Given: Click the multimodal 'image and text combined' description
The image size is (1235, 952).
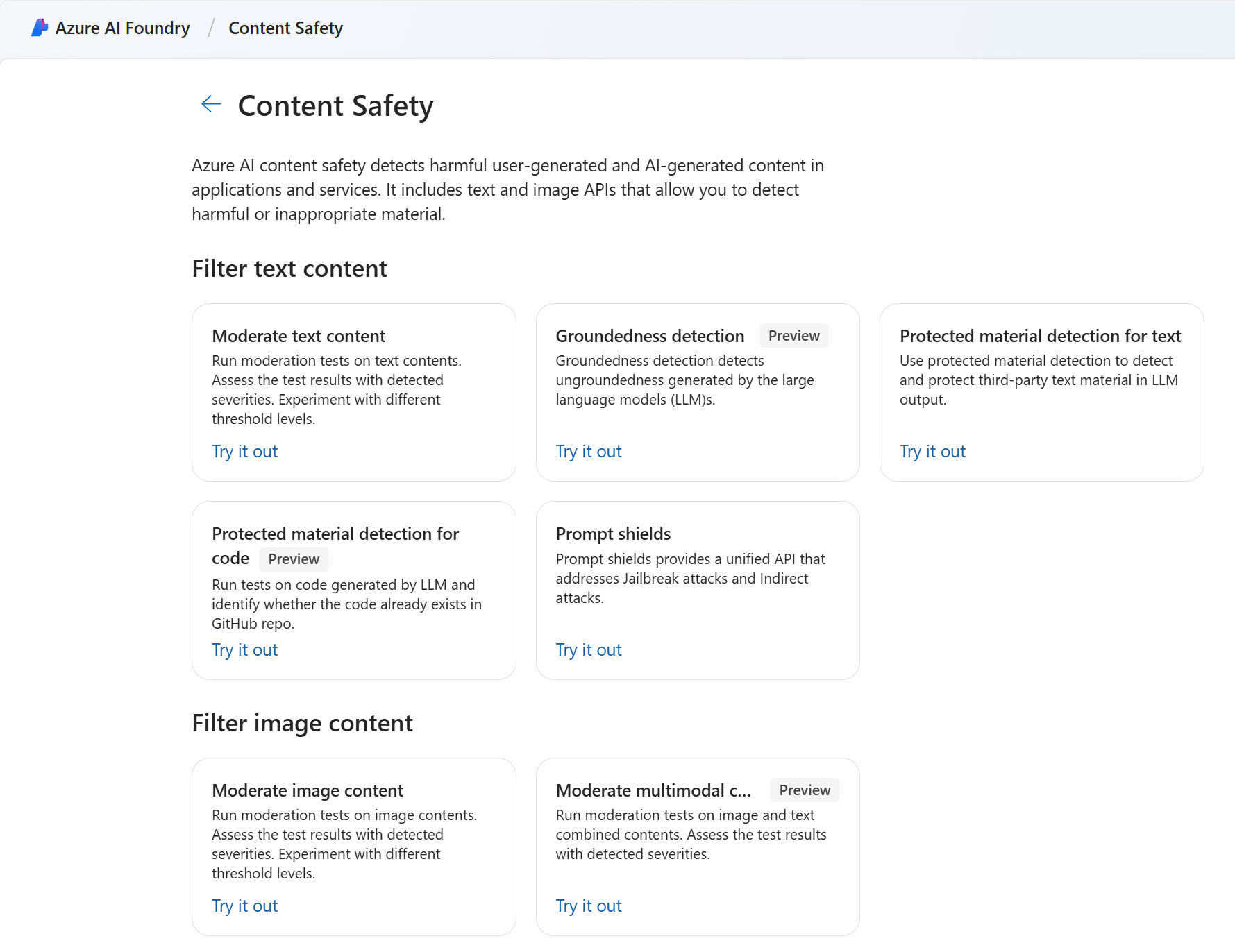Looking at the screenshot, I should tap(691, 835).
